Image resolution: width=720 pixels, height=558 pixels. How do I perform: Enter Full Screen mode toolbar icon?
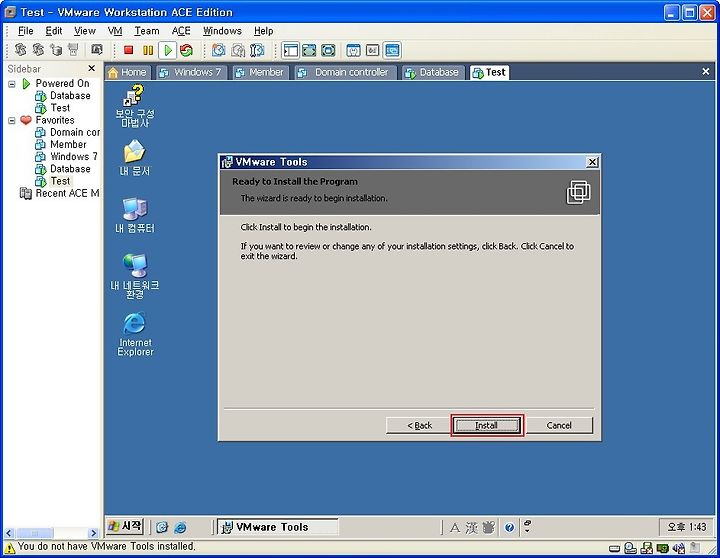[309, 50]
